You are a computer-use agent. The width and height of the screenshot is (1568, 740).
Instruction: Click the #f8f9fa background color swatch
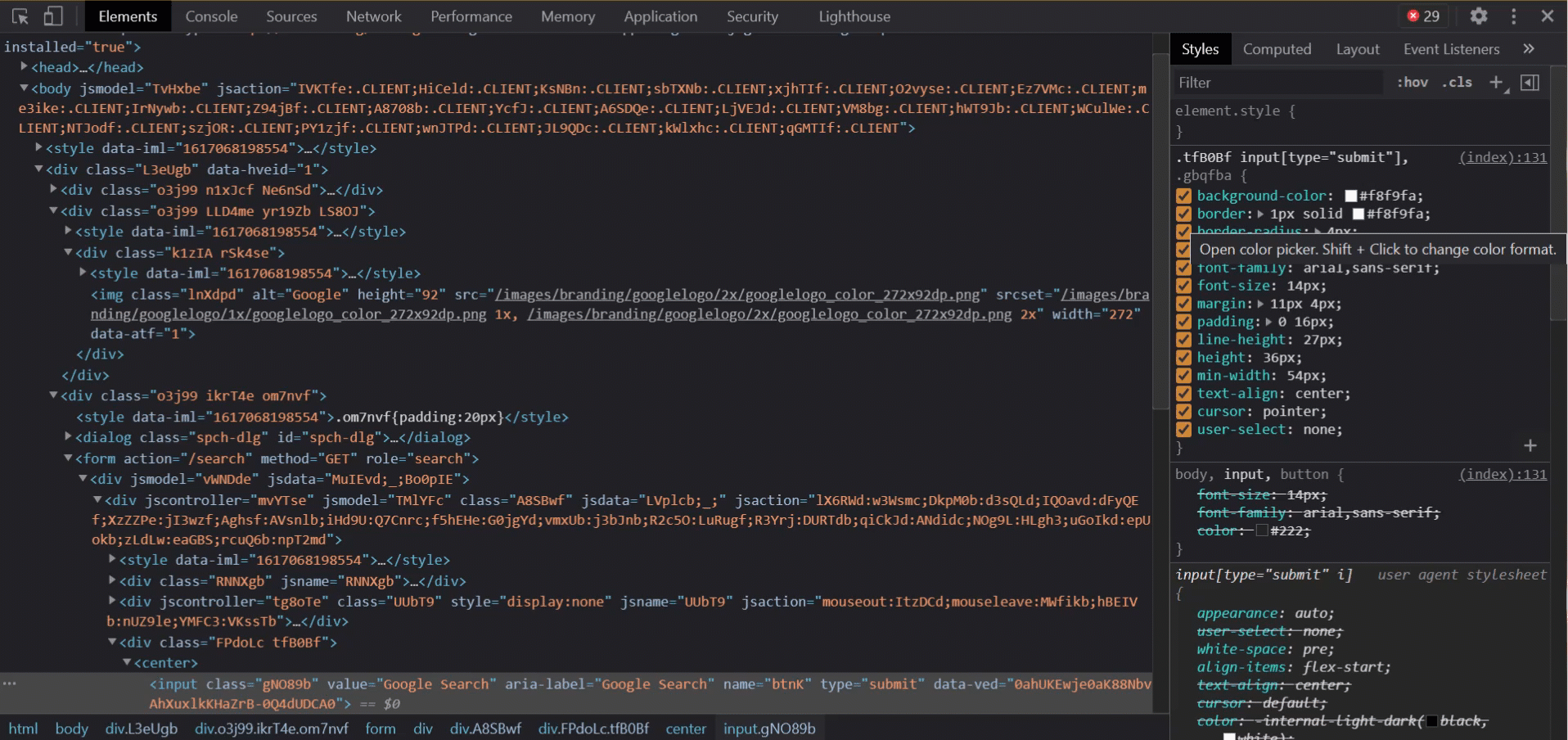(x=1350, y=196)
